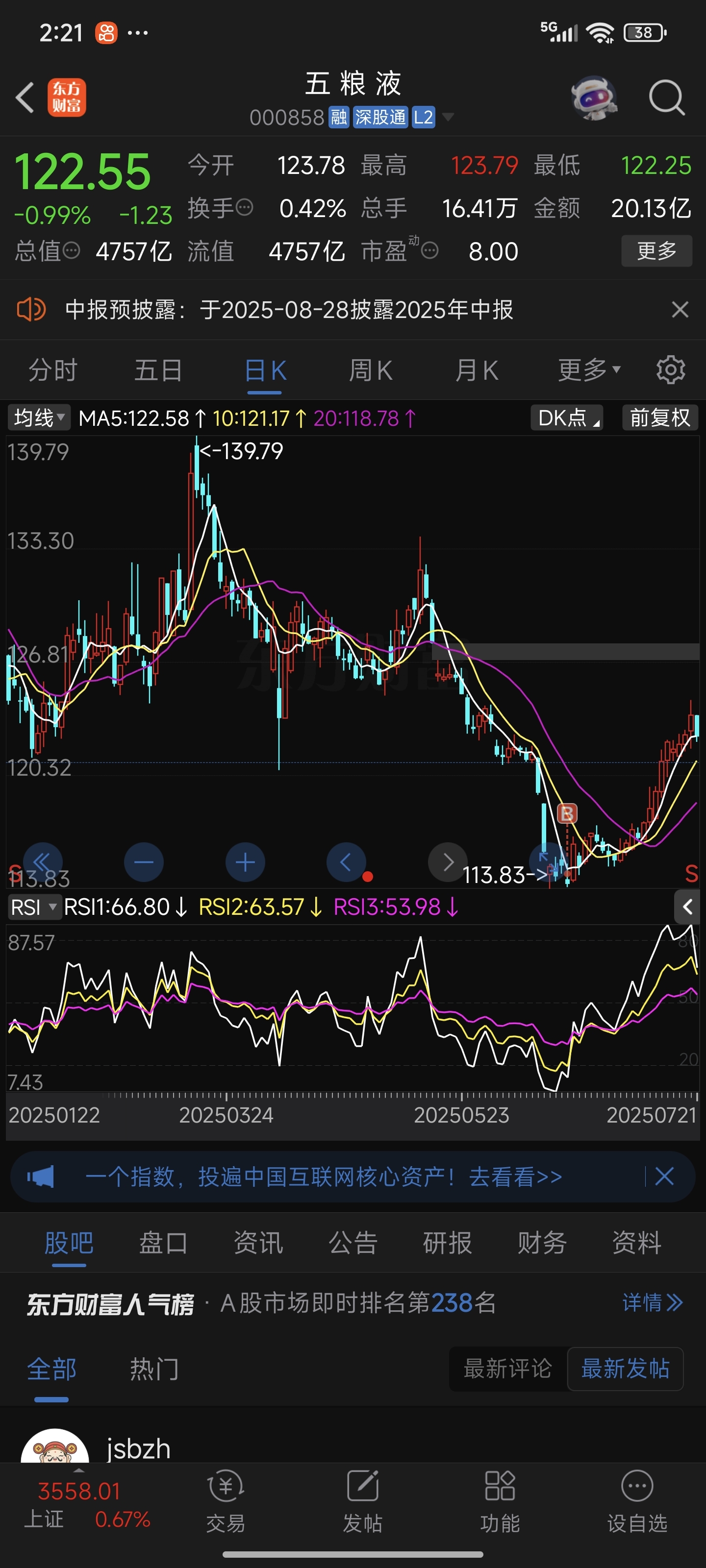706x1568 pixels.
Task: Select 热门 posts filter
Action: tap(154, 1369)
